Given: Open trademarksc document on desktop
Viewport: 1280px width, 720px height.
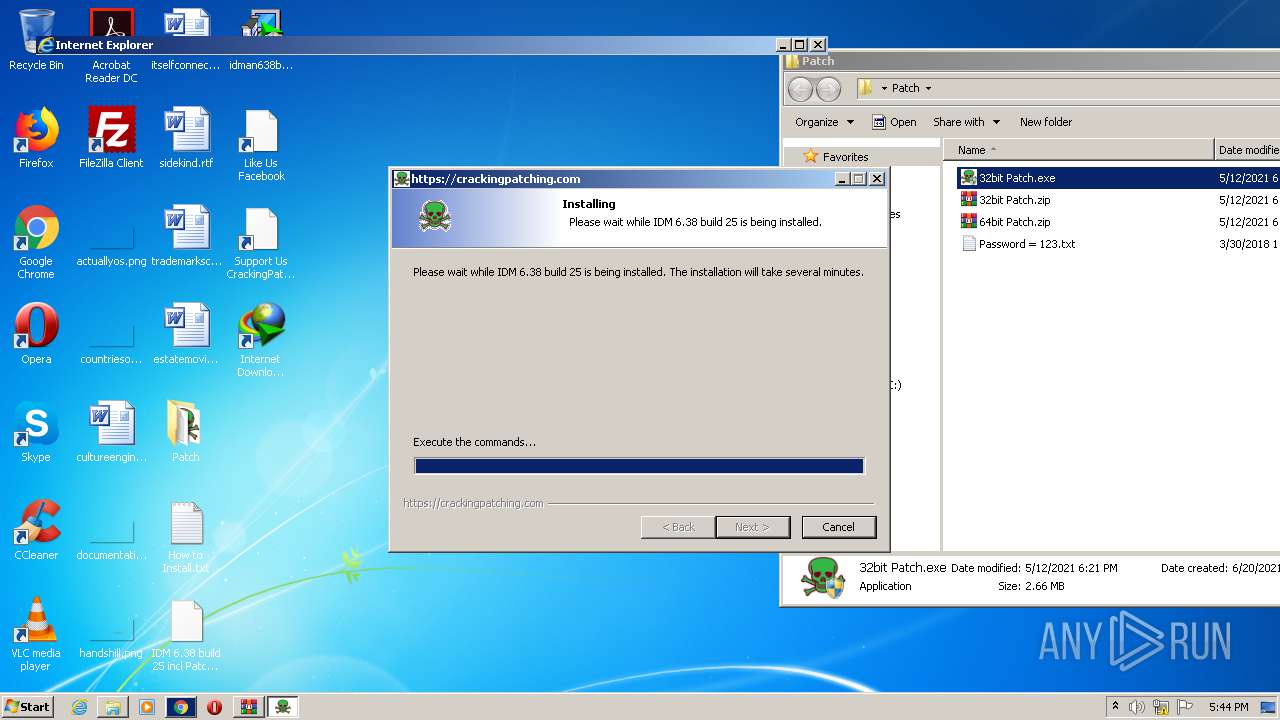Looking at the screenshot, I should tap(186, 235).
